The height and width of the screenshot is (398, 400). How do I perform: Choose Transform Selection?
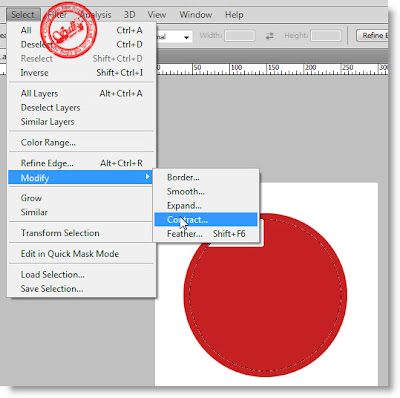pyautogui.click(x=82, y=233)
